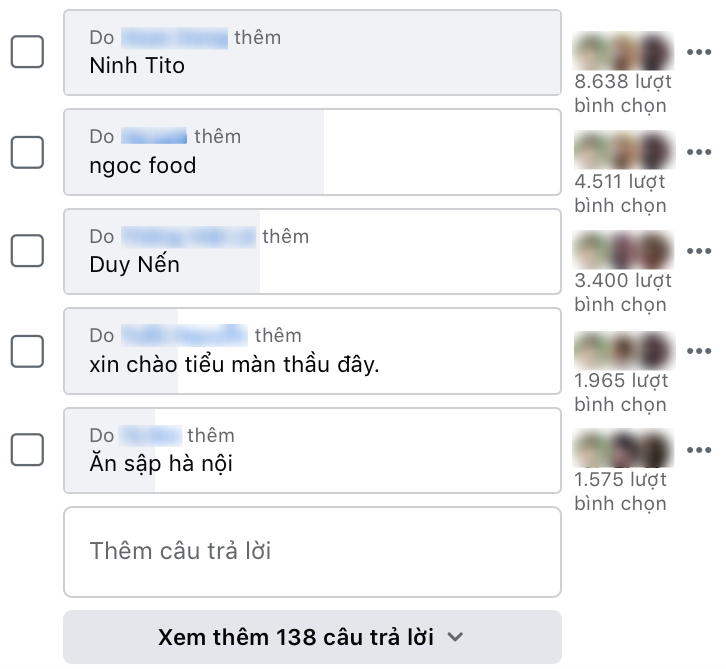Expand Xem thêm 138 câu trả lời
726x669 pixels.
(312, 637)
